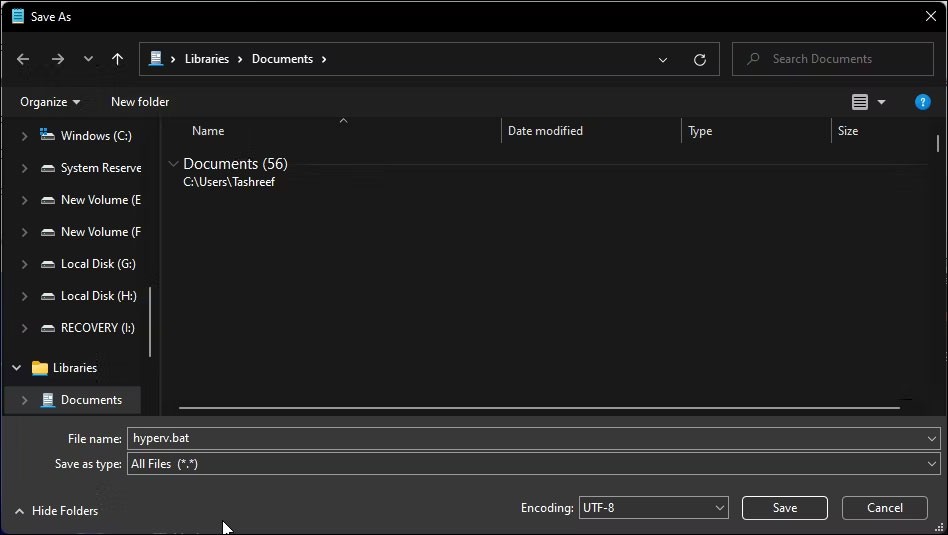
Task: Click the Forward navigation arrow
Action: coord(57,59)
